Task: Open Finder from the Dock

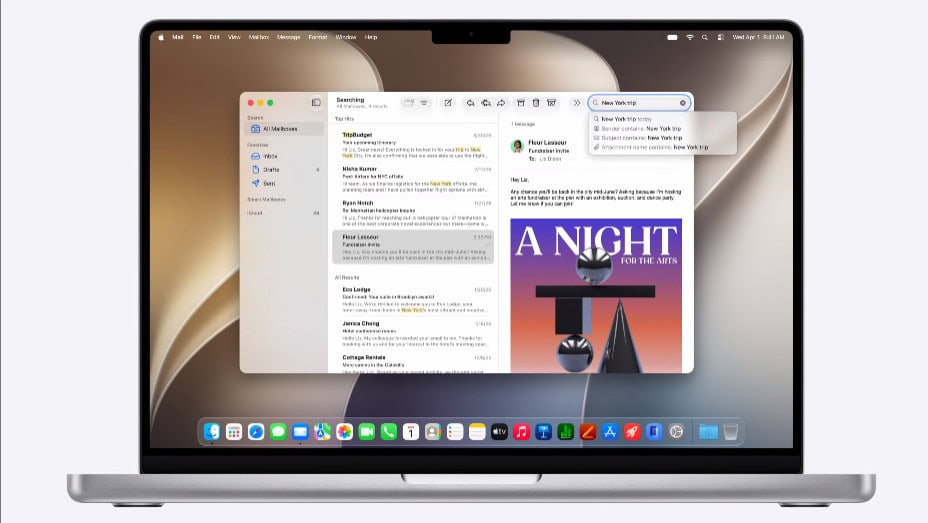Action: tap(212, 432)
